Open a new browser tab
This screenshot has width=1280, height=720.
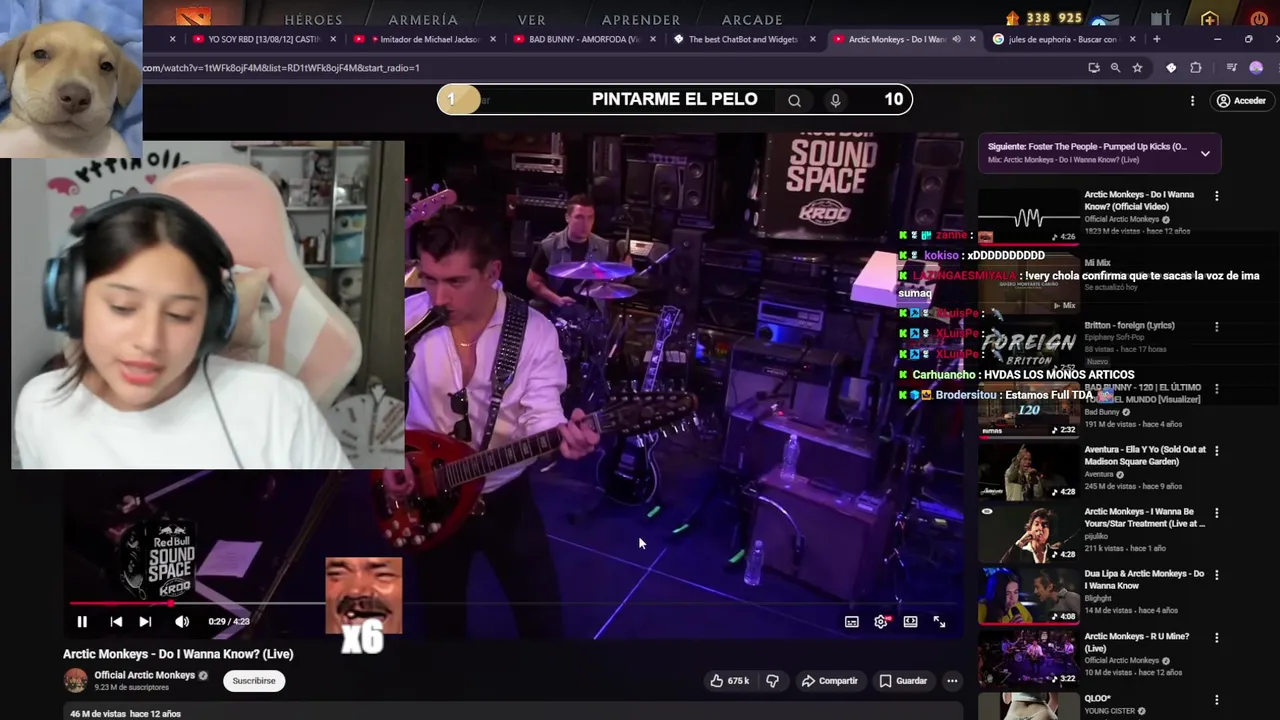1156,39
